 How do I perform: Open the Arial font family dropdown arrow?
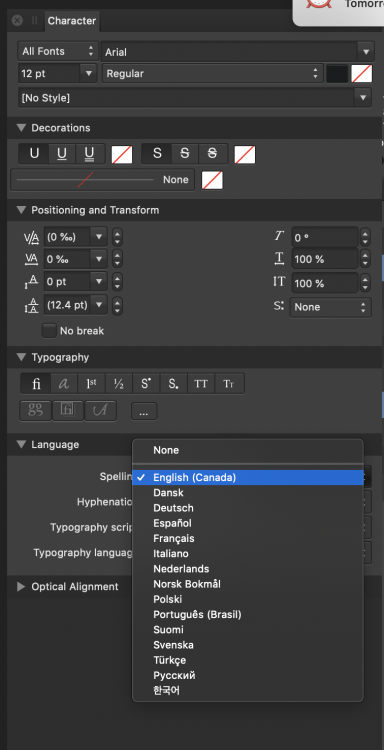(365, 52)
